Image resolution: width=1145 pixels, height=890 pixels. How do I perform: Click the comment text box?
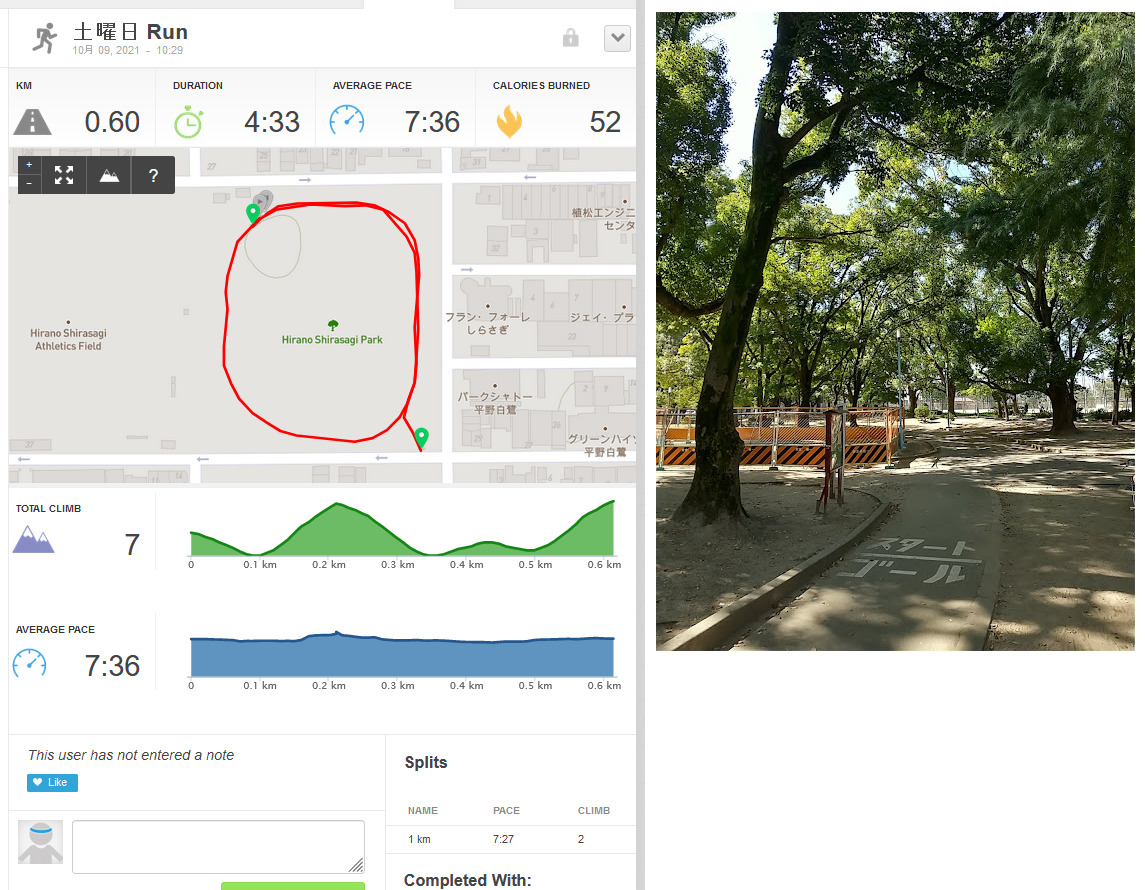point(218,847)
